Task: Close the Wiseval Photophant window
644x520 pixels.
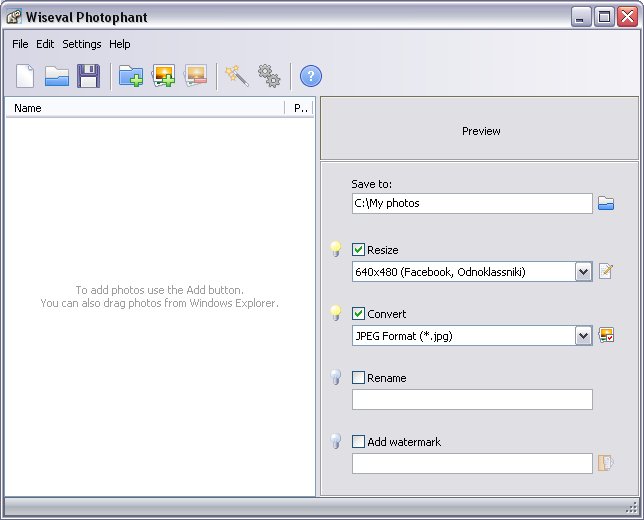Action: click(628, 17)
